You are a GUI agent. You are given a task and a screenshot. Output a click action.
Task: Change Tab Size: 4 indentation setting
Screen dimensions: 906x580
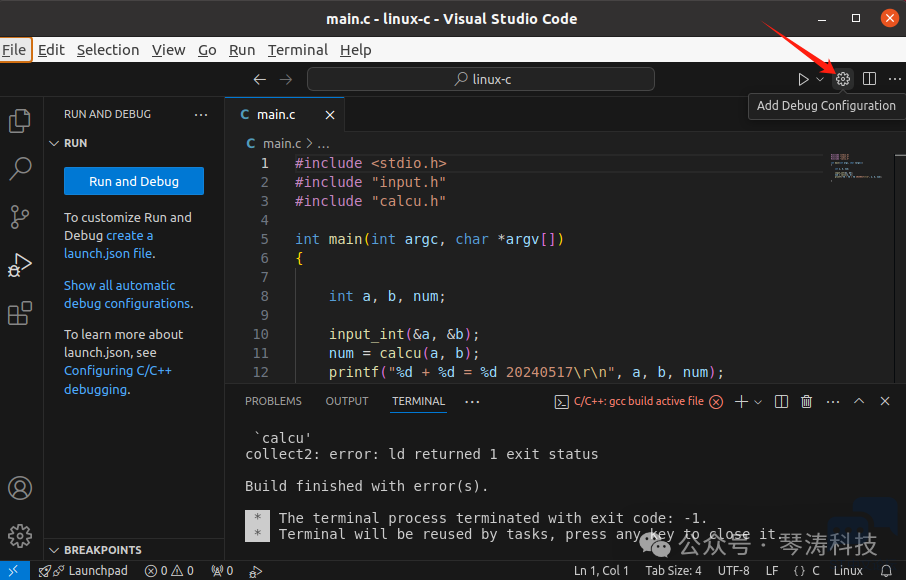[x=673, y=571]
